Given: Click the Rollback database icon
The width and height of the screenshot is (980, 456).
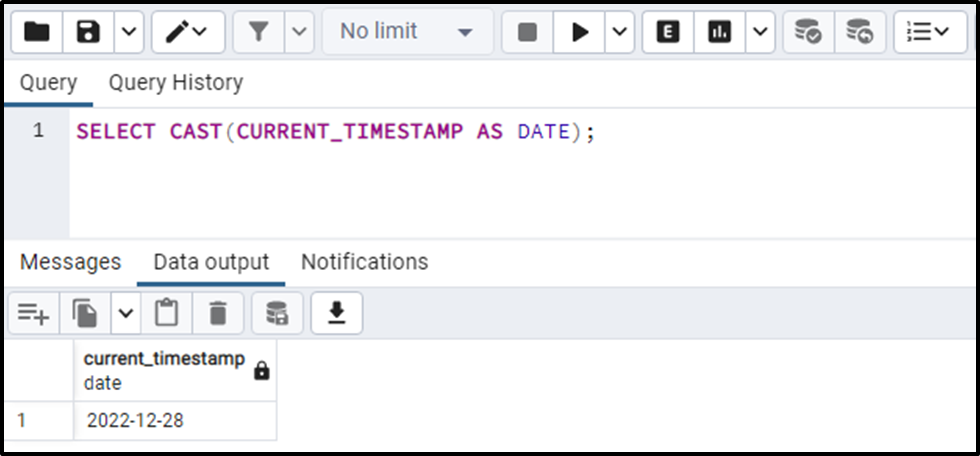Looking at the screenshot, I should tap(860, 32).
